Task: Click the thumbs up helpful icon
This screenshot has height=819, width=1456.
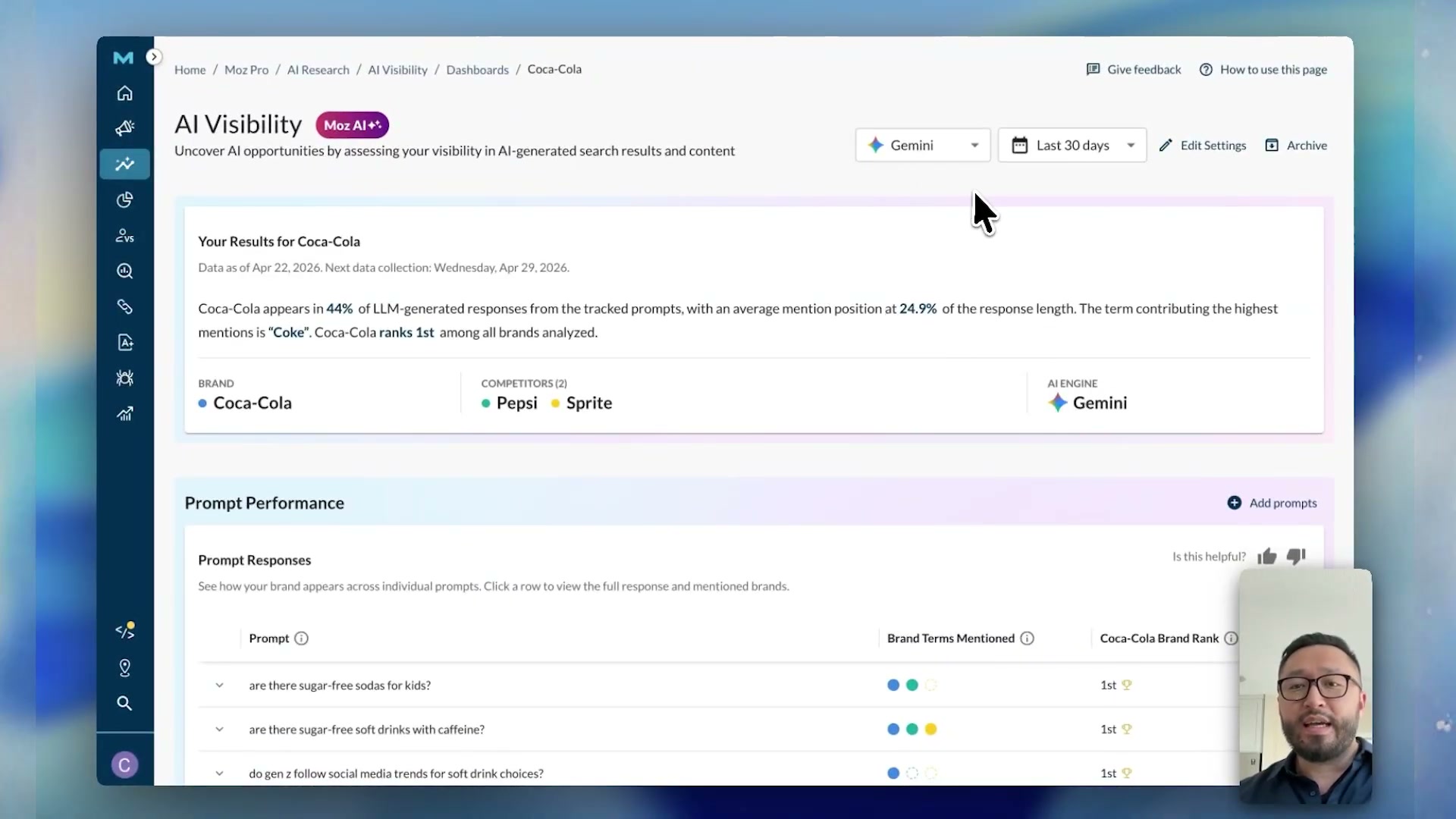Action: 1267,557
